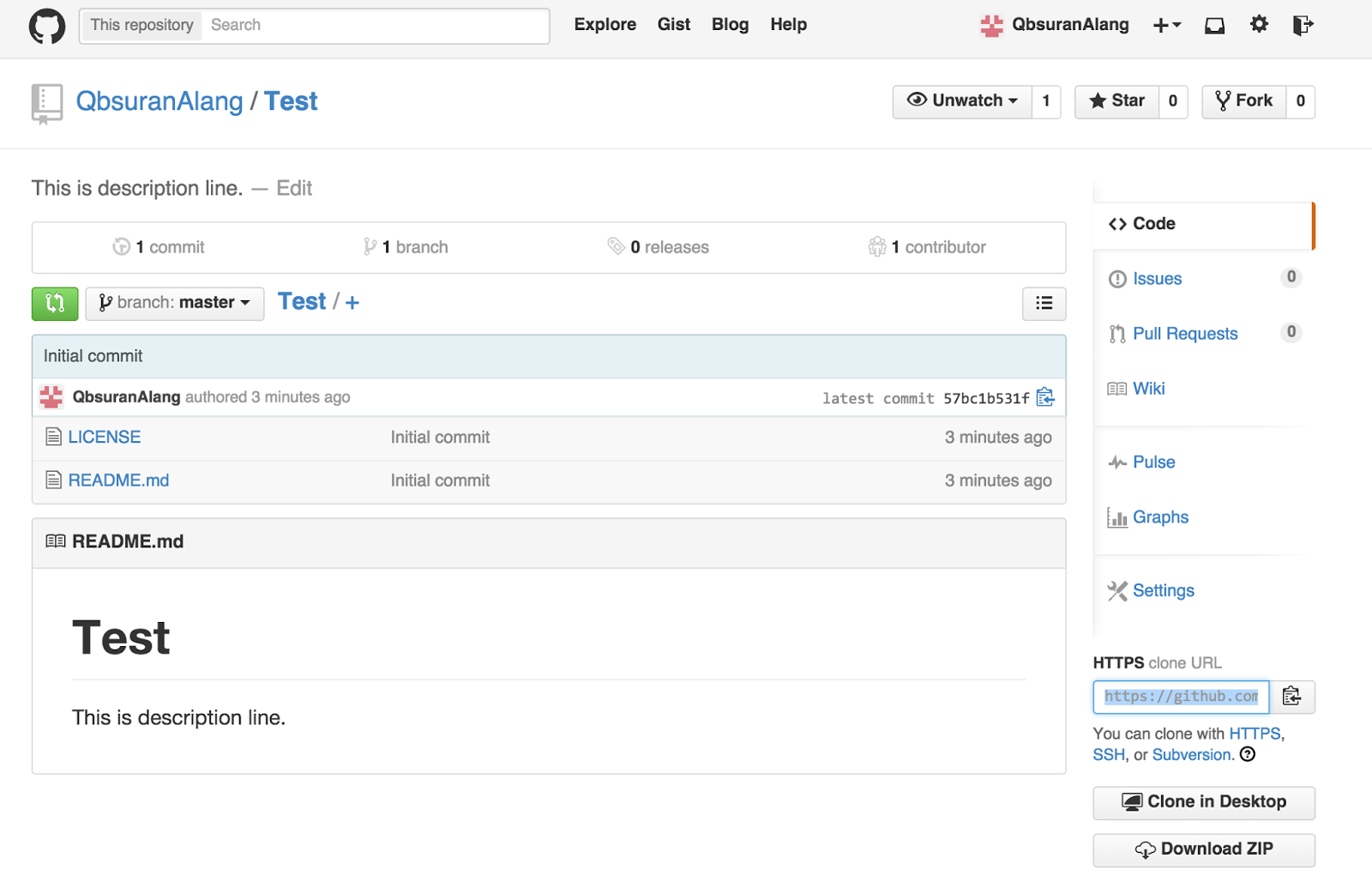Click the Initial commit header message
This screenshot has width=1372, height=882.
click(93, 356)
